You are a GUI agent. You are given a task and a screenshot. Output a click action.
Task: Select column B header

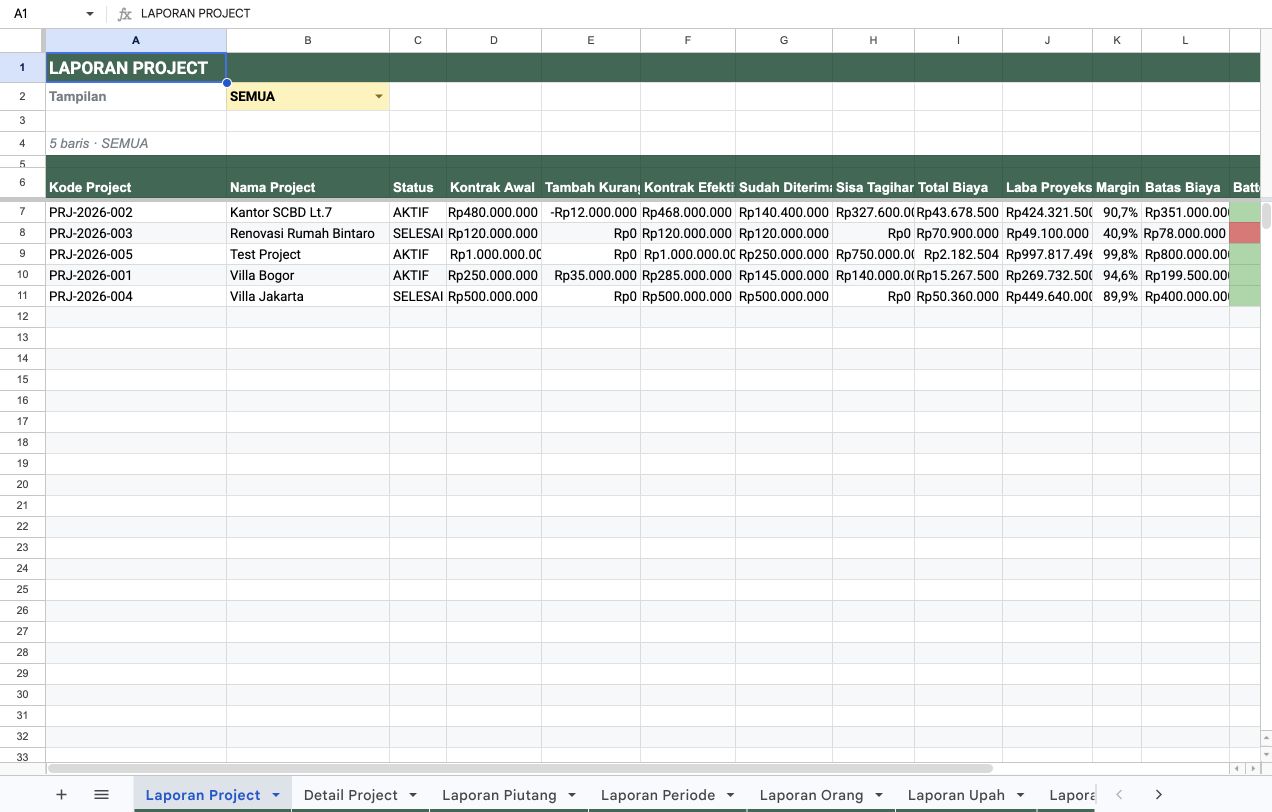pyautogui.click(x=308, y=40)
